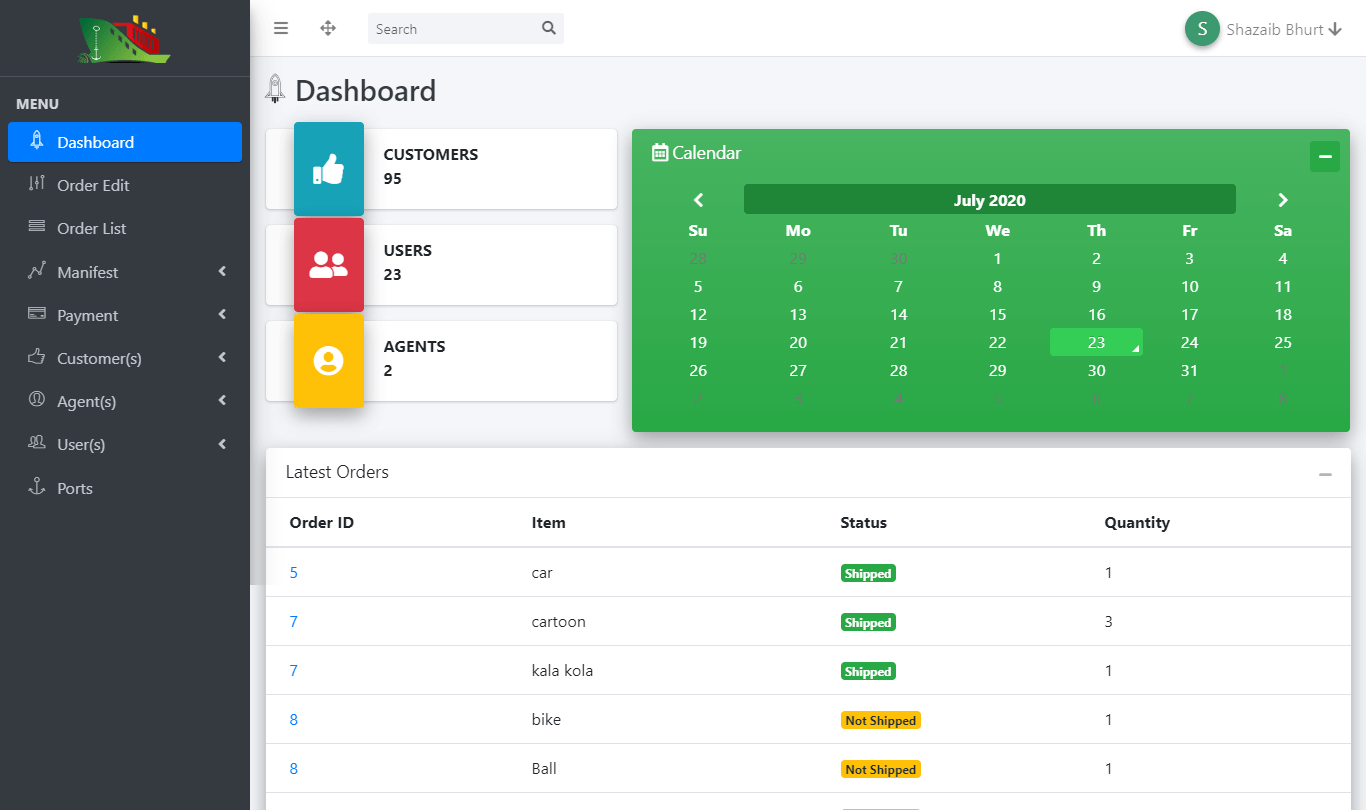Viewport: 1366px width, 810px height.
Task: Click the thumbs-up Customers tile icon
Action: [329, 169]
